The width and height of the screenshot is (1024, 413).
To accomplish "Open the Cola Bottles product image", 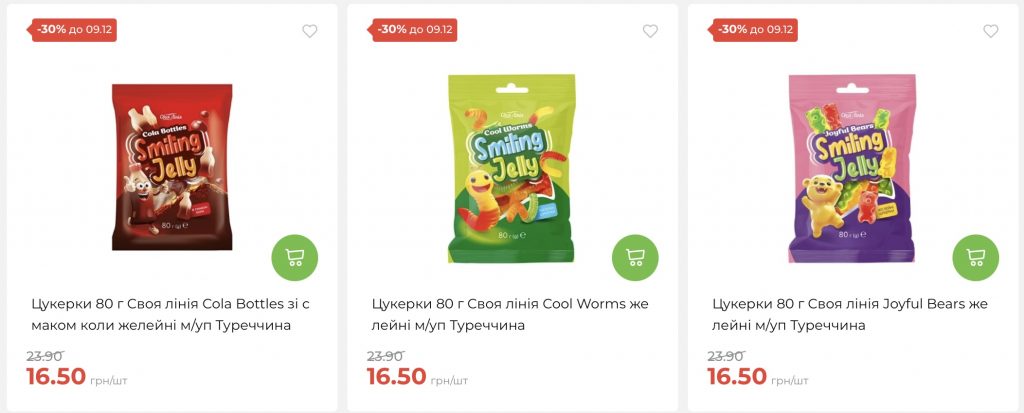I will tap(172, 167).
